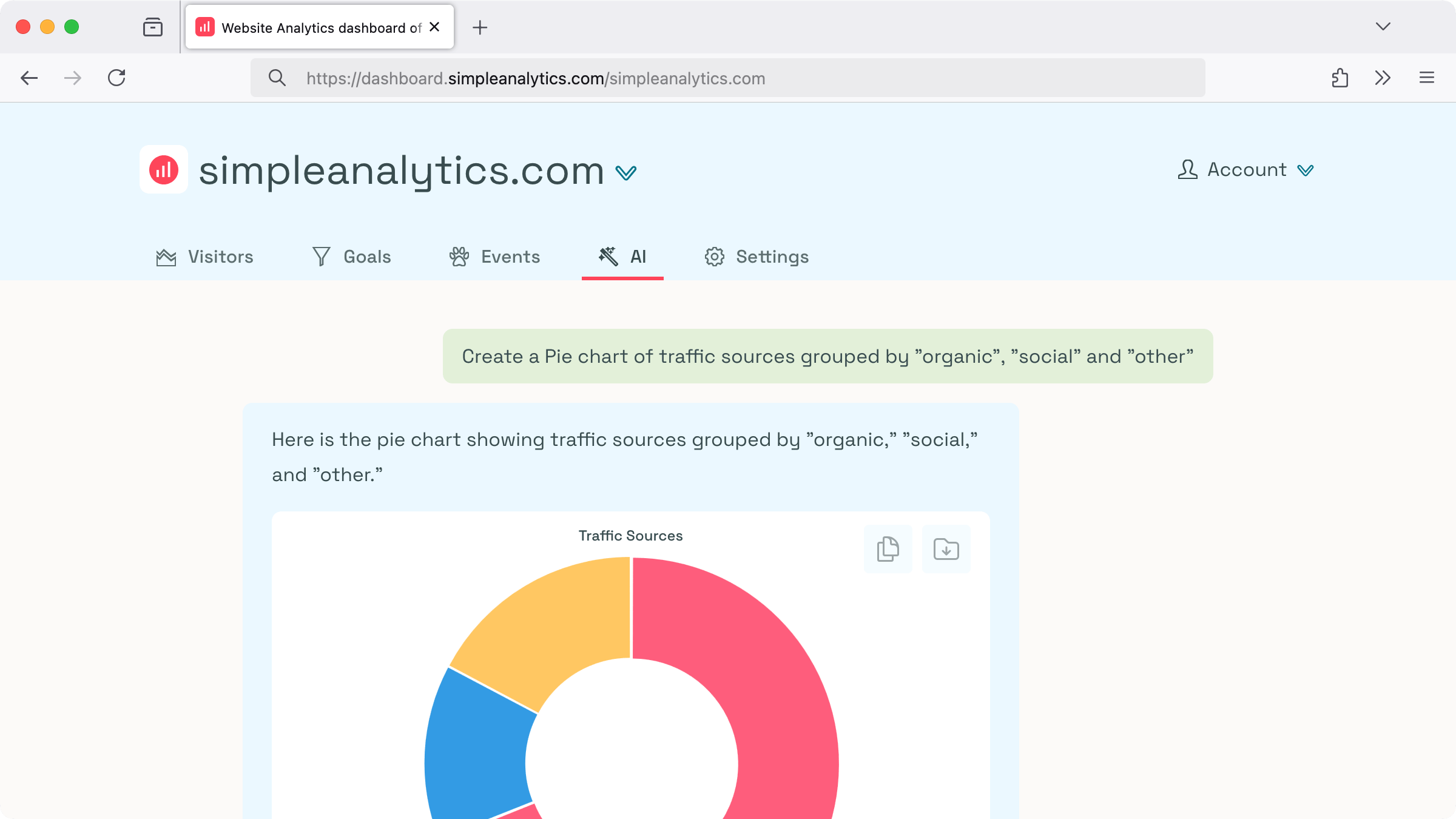Switch to the Visitors tab
Viewport: 1456px width, 819px height.
(204, 257)
